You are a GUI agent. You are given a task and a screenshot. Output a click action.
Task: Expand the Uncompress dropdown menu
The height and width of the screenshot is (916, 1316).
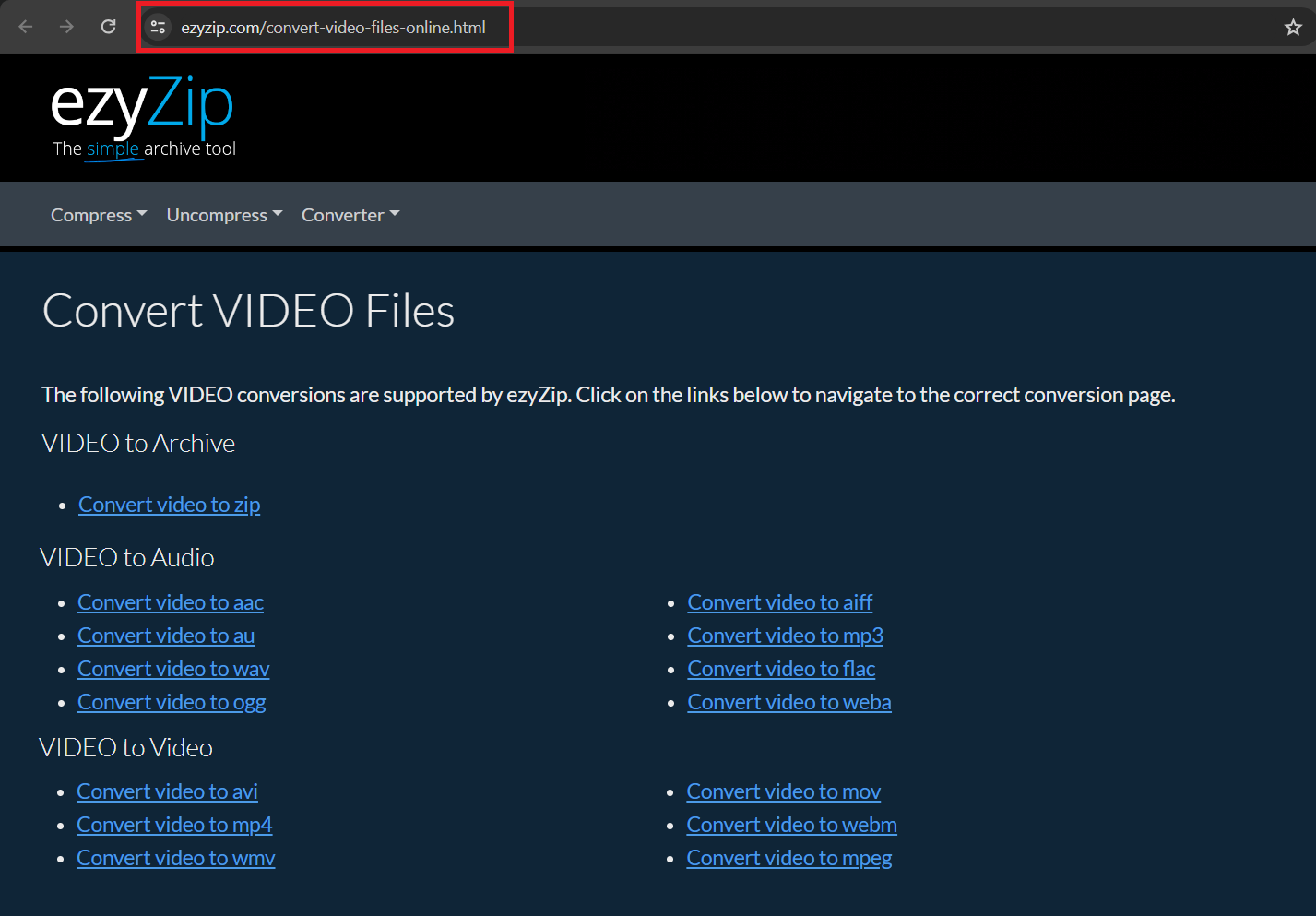coord(224,215)
